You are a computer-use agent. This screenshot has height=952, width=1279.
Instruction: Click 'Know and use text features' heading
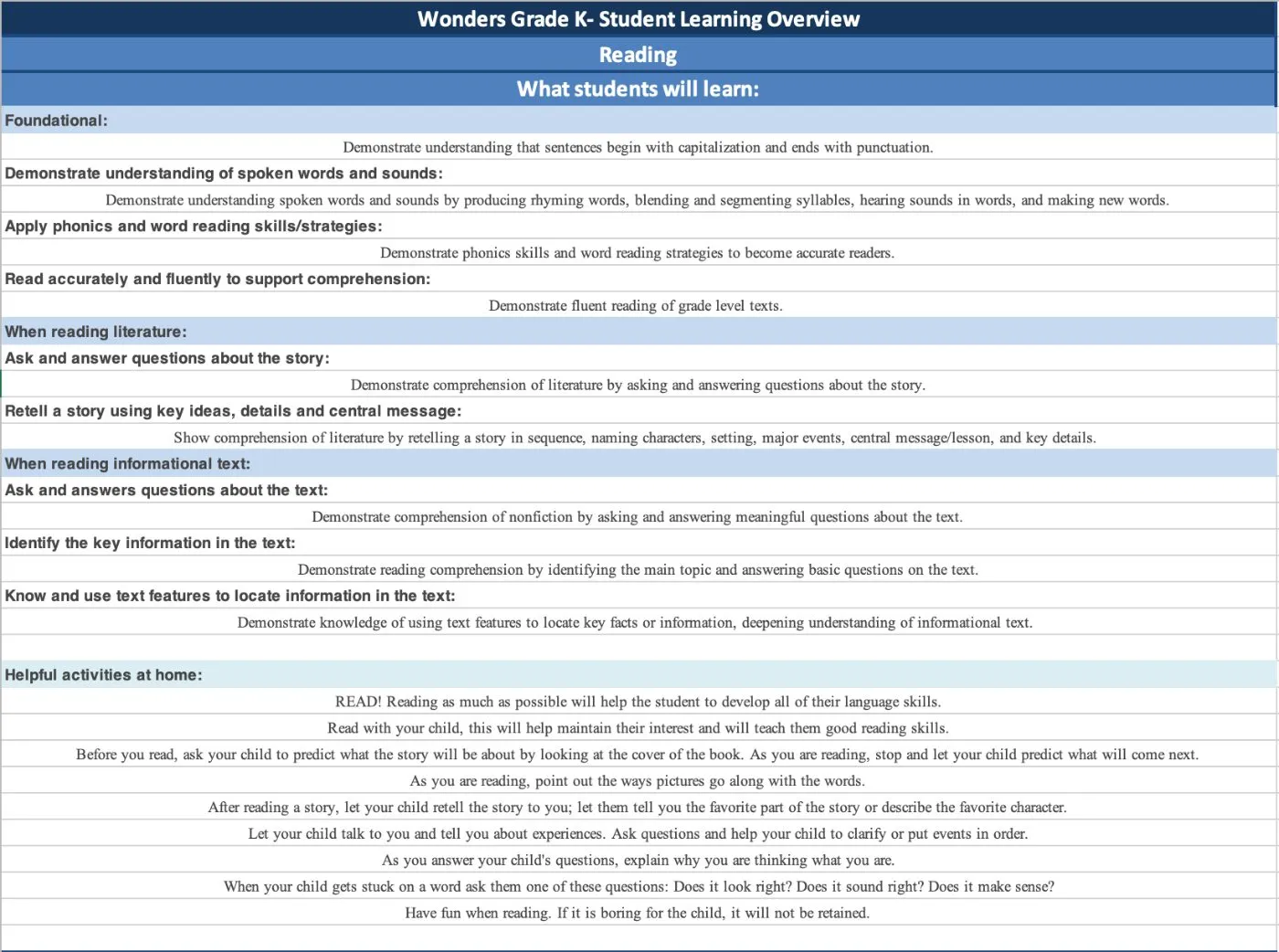pos(639,597)
